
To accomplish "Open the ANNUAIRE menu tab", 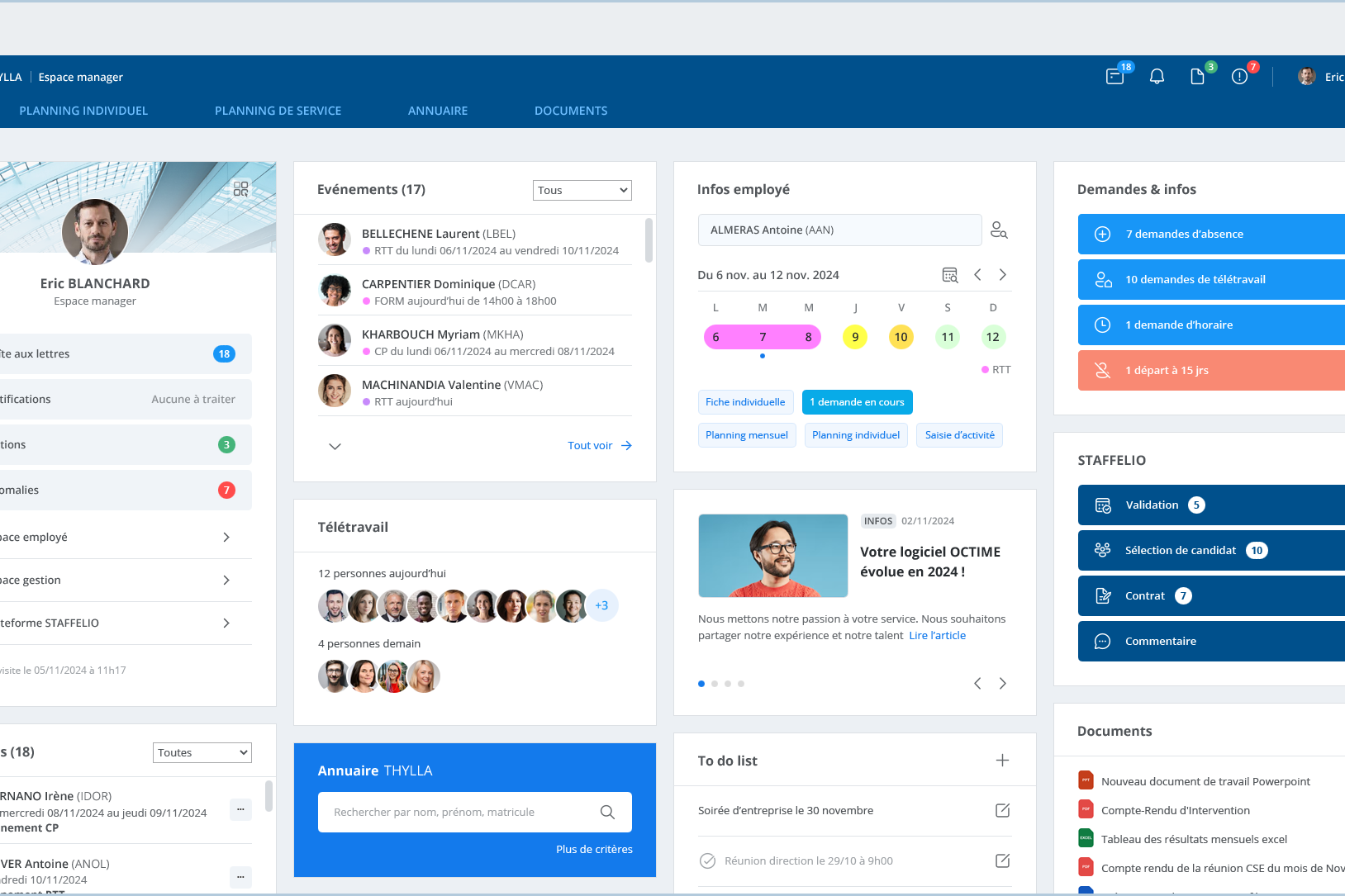I will pos(438,111).
